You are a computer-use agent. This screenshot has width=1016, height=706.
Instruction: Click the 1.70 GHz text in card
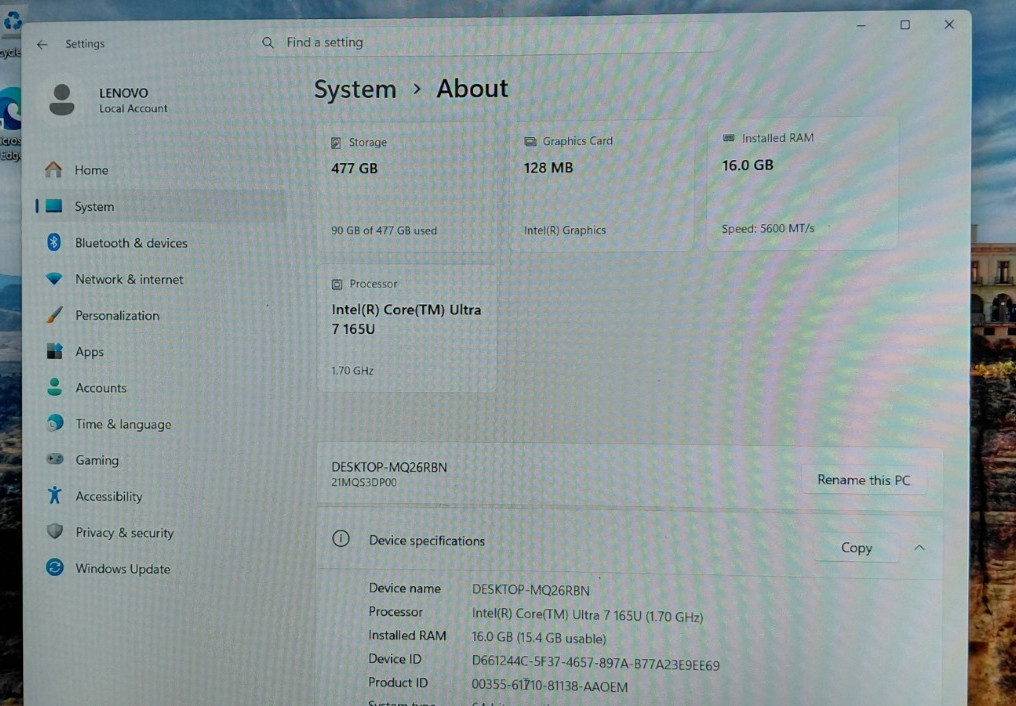click(352, 370)
